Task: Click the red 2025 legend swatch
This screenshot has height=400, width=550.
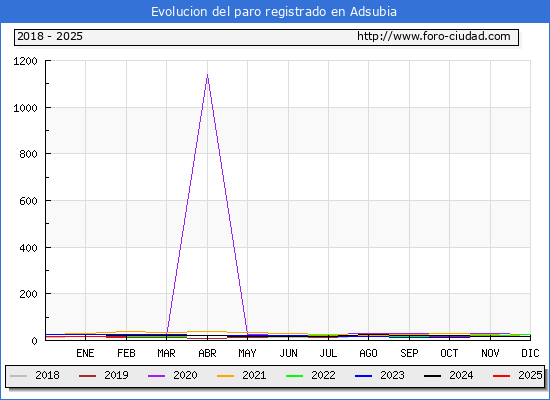Action: (502, 376)
